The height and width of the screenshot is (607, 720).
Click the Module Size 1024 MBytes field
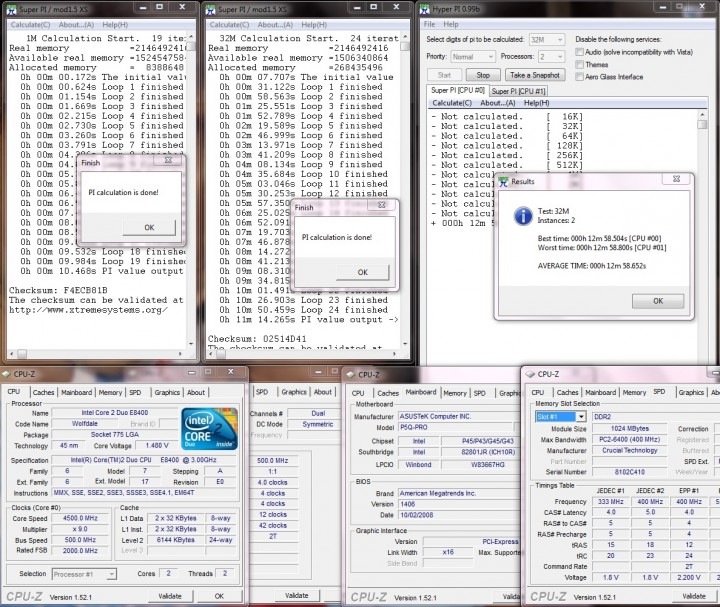click(630, 428)
